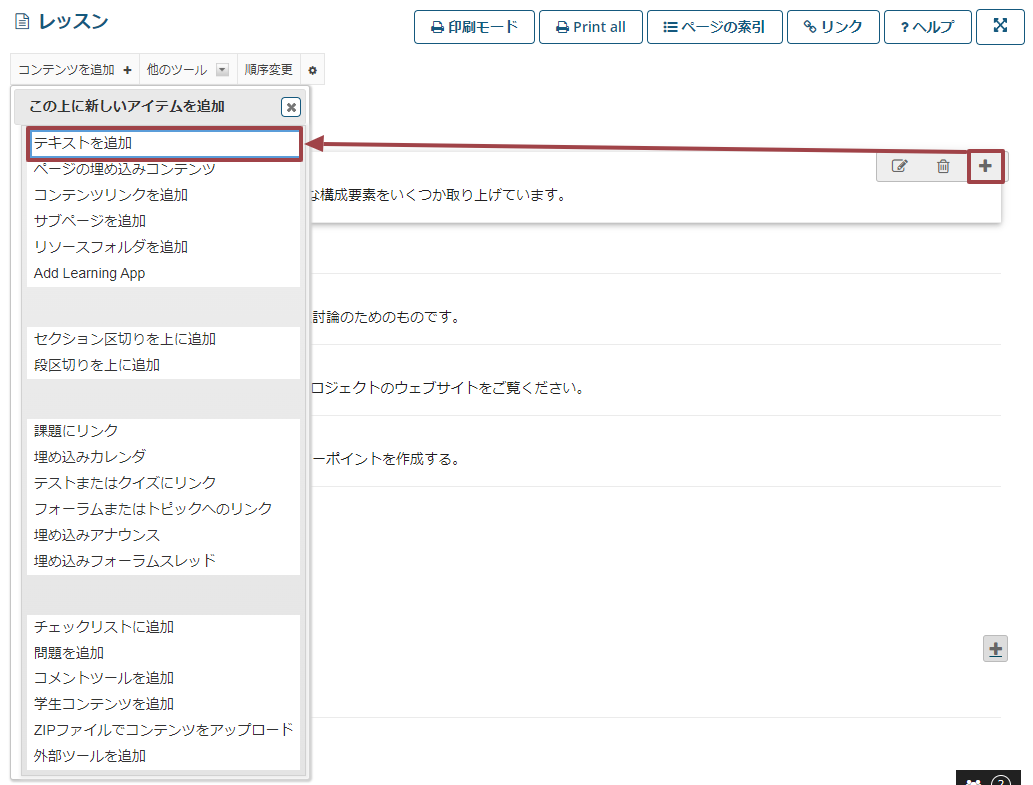Select 埋め込みフォーラムスレッド entry
Viewport: 1033px width, 785px height.
click(125, 560)
